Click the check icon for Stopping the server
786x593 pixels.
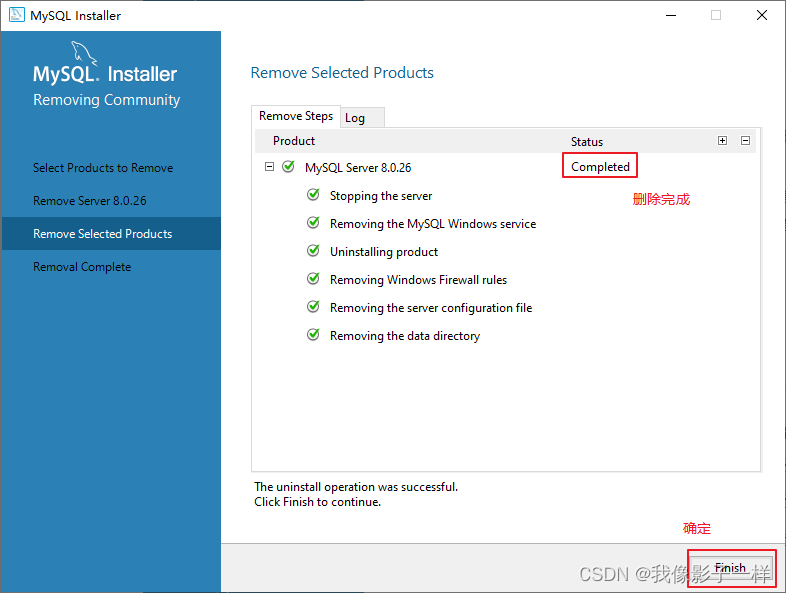click(x=313, y=194)
